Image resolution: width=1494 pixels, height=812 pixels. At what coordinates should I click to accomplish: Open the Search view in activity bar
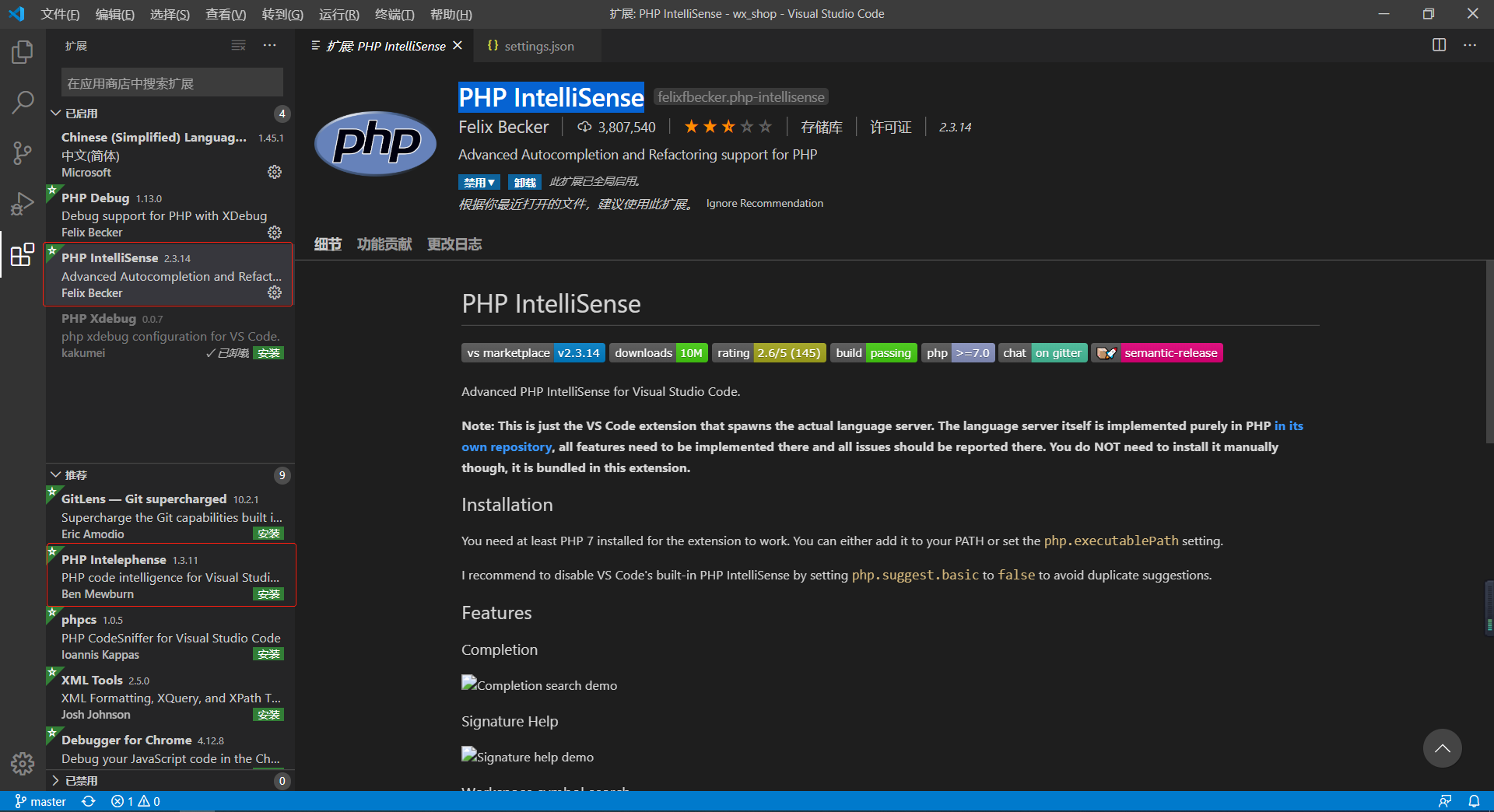(x=23, y=102)
